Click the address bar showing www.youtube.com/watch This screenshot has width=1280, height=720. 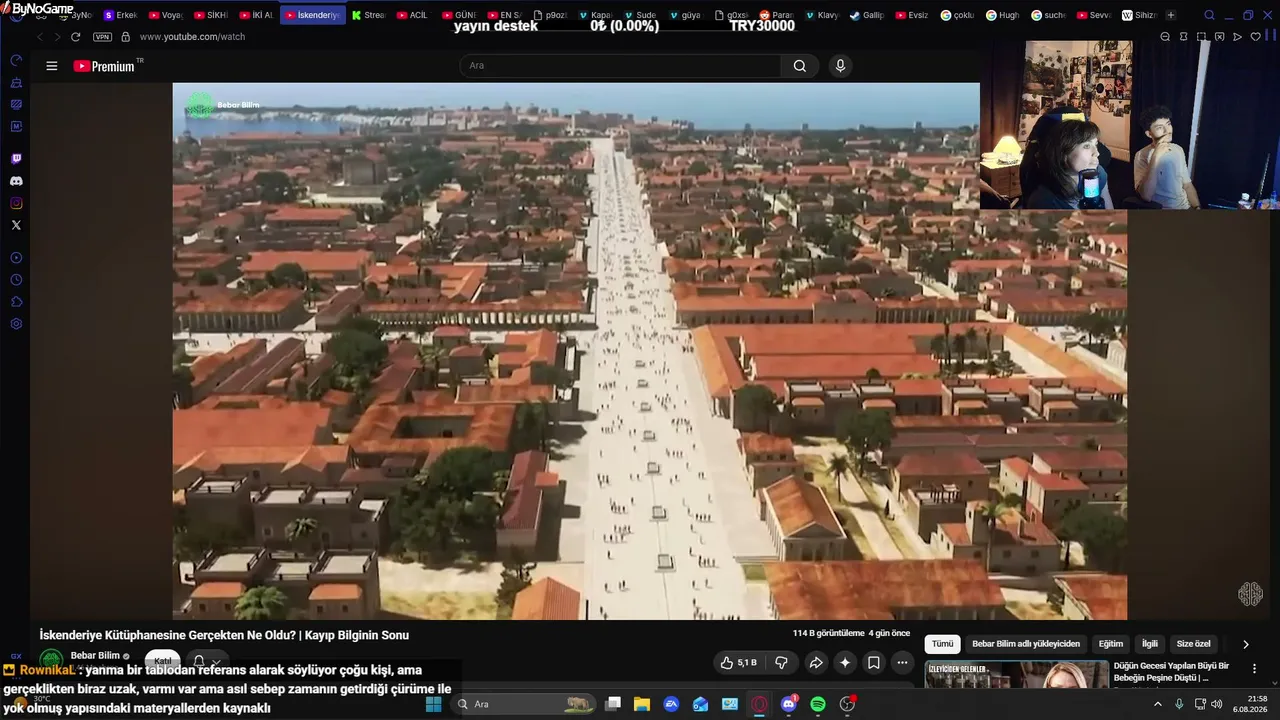coord(192,37)
